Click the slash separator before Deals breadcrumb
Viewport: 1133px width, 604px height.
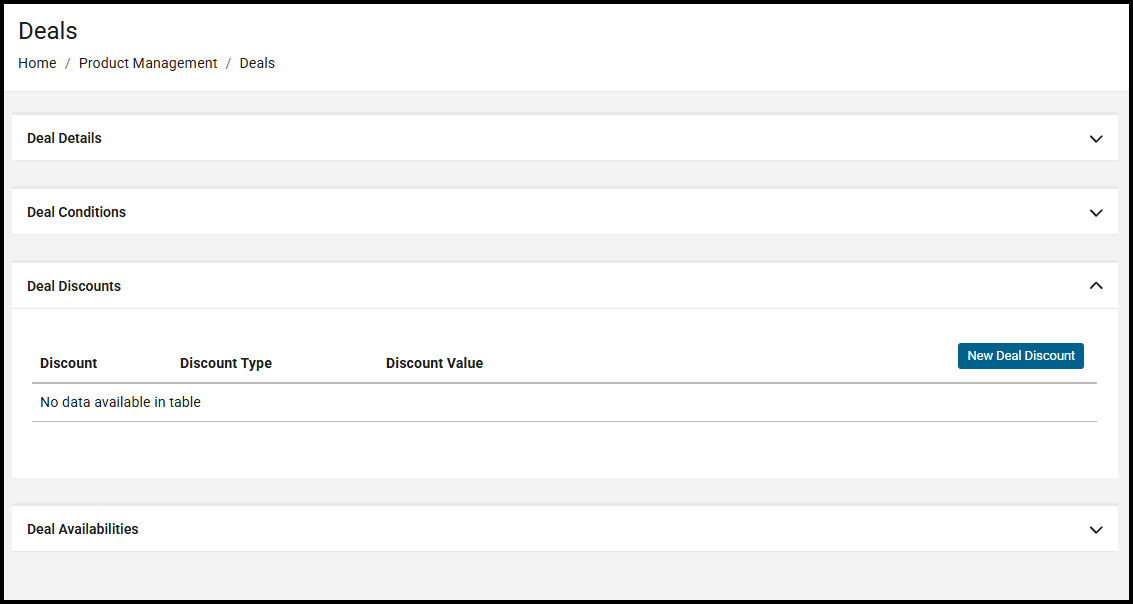click(229, 63)
